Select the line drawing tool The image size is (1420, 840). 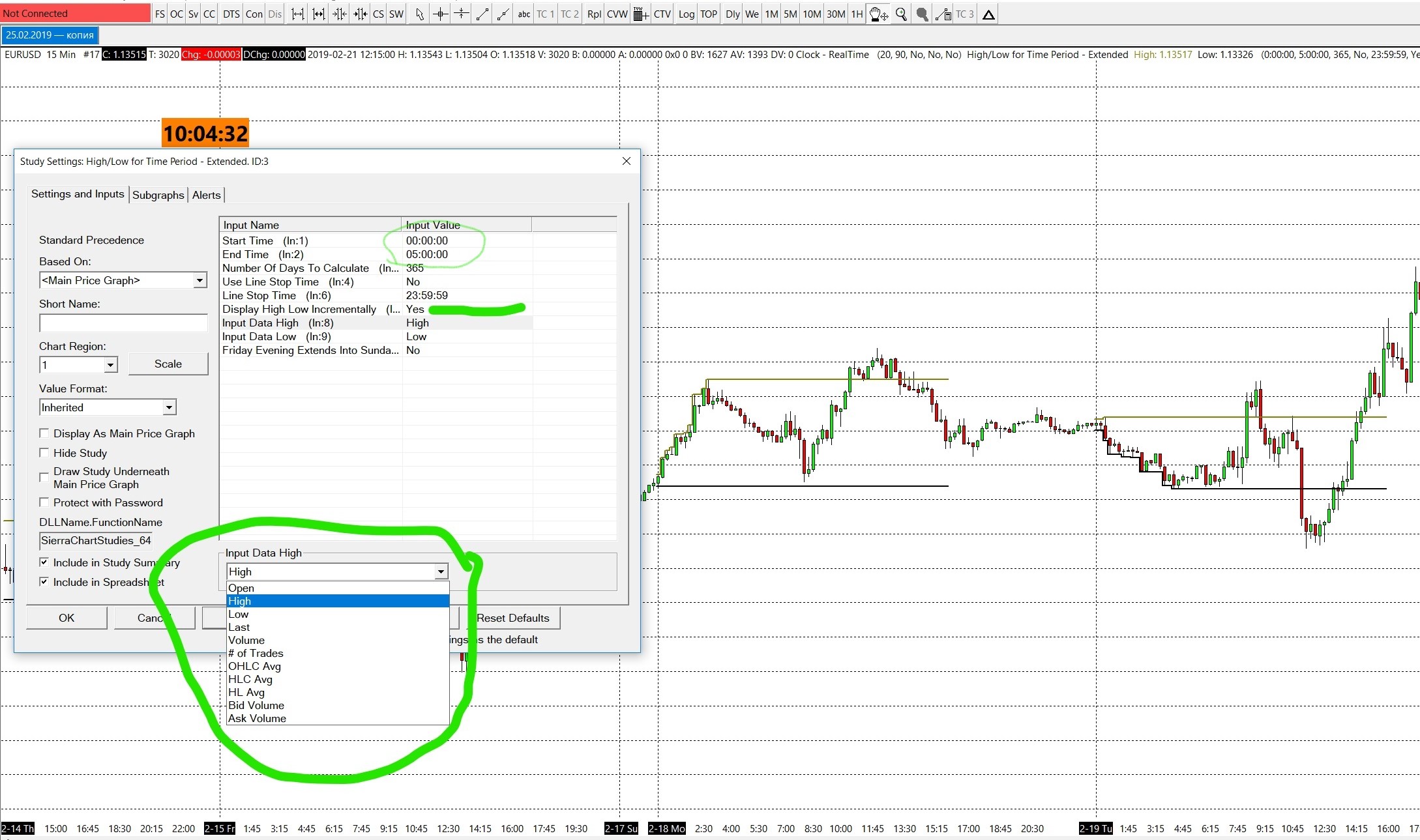point(482,14)
